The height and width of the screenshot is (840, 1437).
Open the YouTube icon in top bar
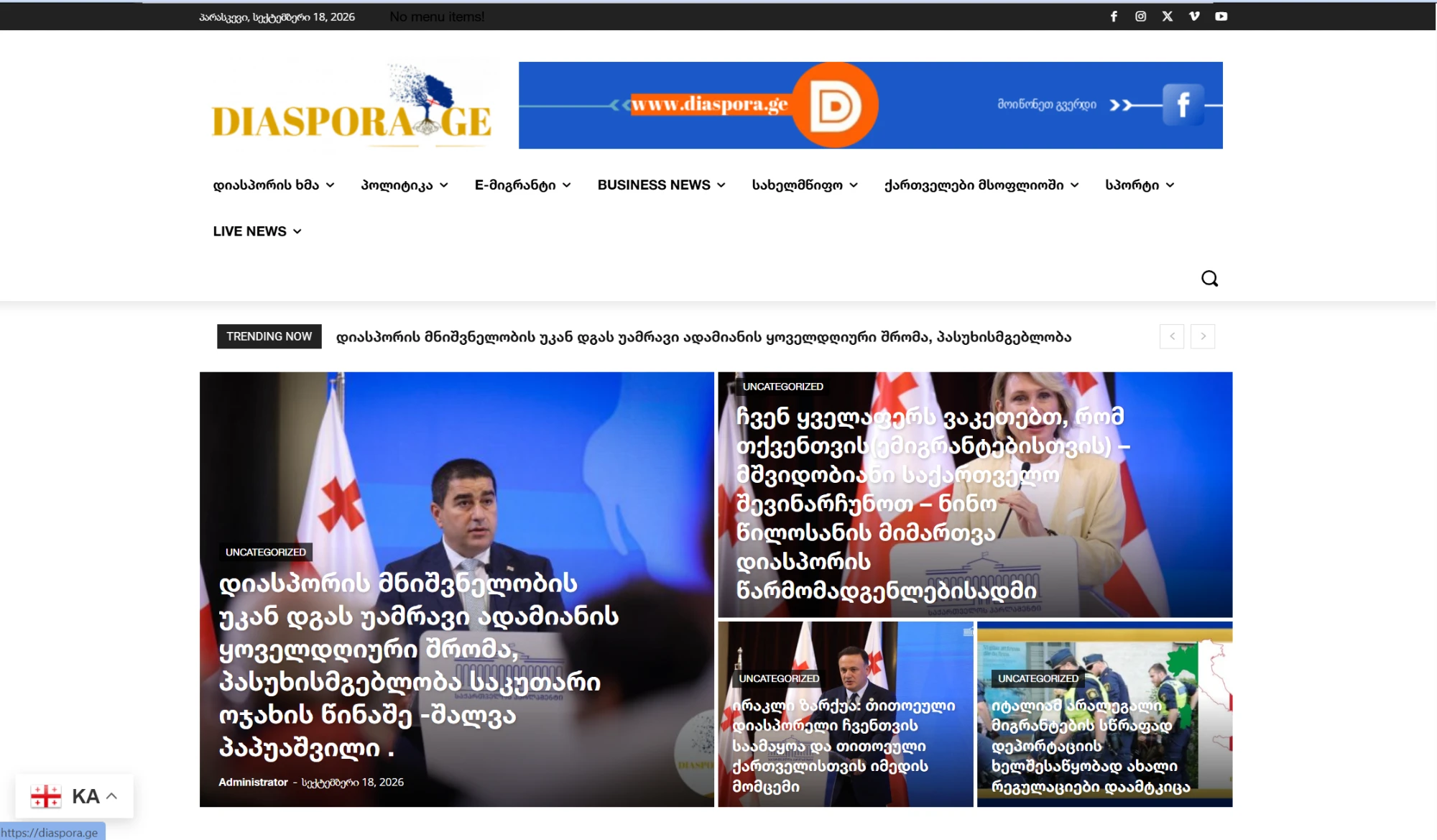[x=1221, y=17]
